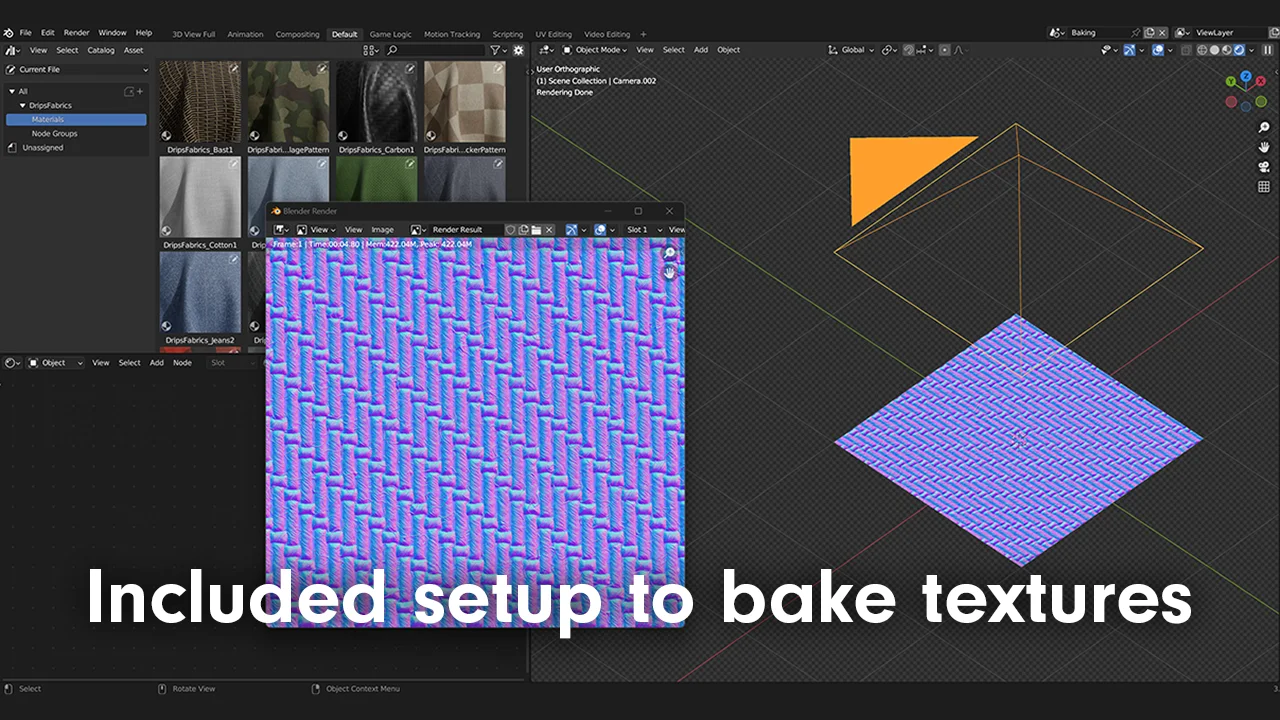Open the Current File asset library dropdown
Screen dimensions: 1280x720
point(77,69)
